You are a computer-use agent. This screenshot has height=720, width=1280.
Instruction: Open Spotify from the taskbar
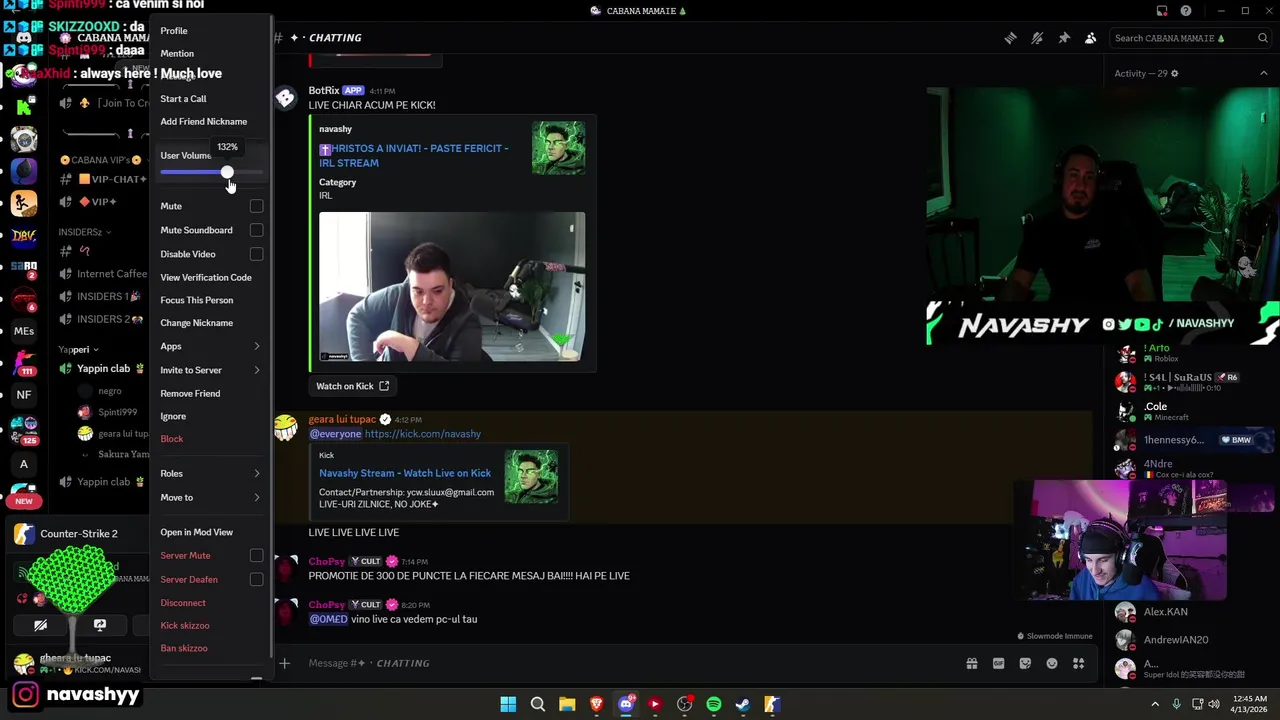(714, 704)
